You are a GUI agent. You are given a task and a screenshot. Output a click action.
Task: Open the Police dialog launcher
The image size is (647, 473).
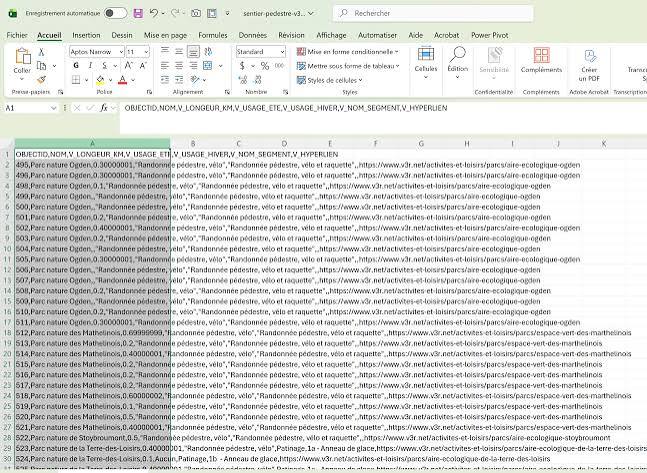click(x=149, y=92)
